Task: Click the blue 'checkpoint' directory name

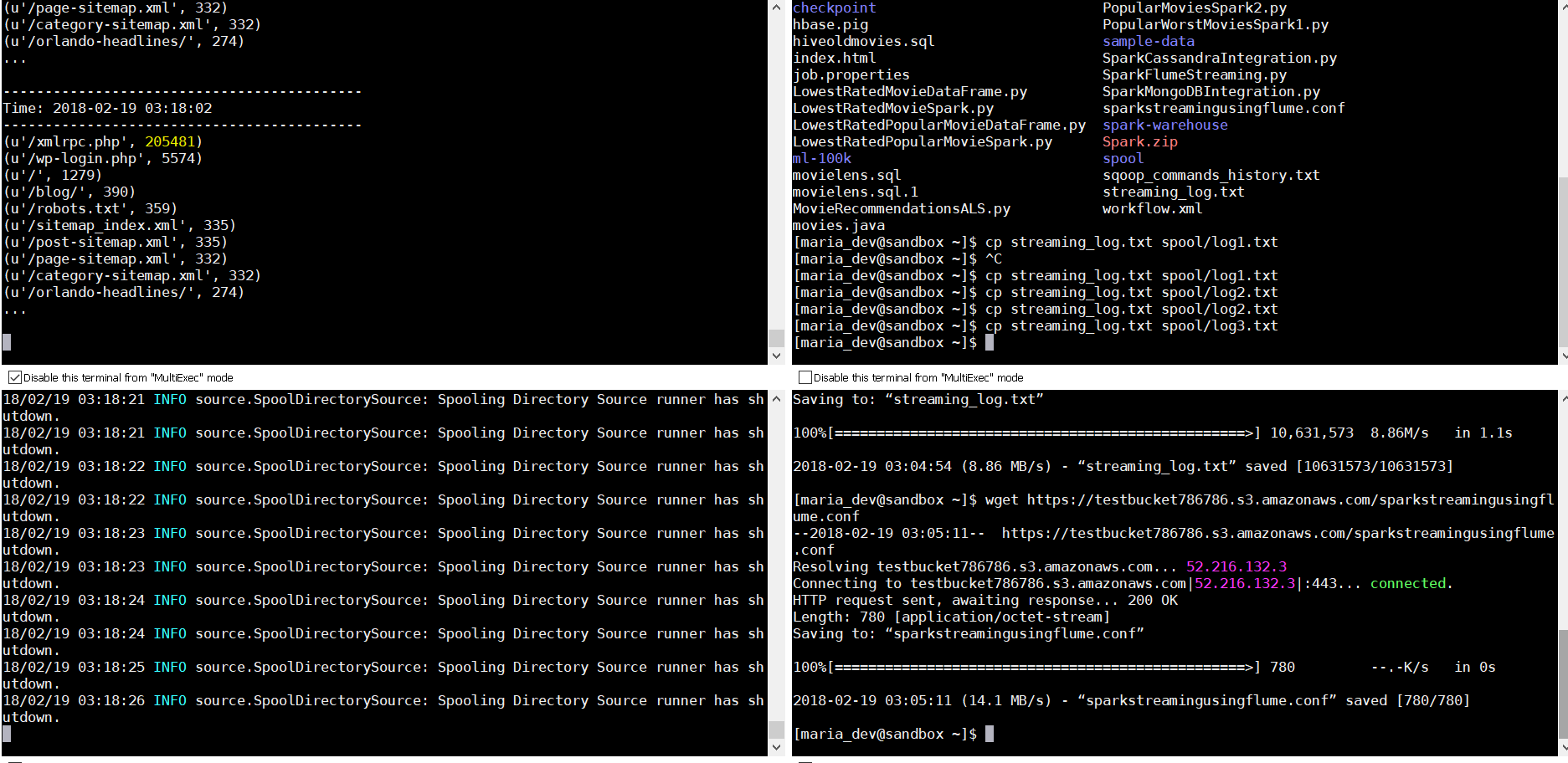Action: 835,8
